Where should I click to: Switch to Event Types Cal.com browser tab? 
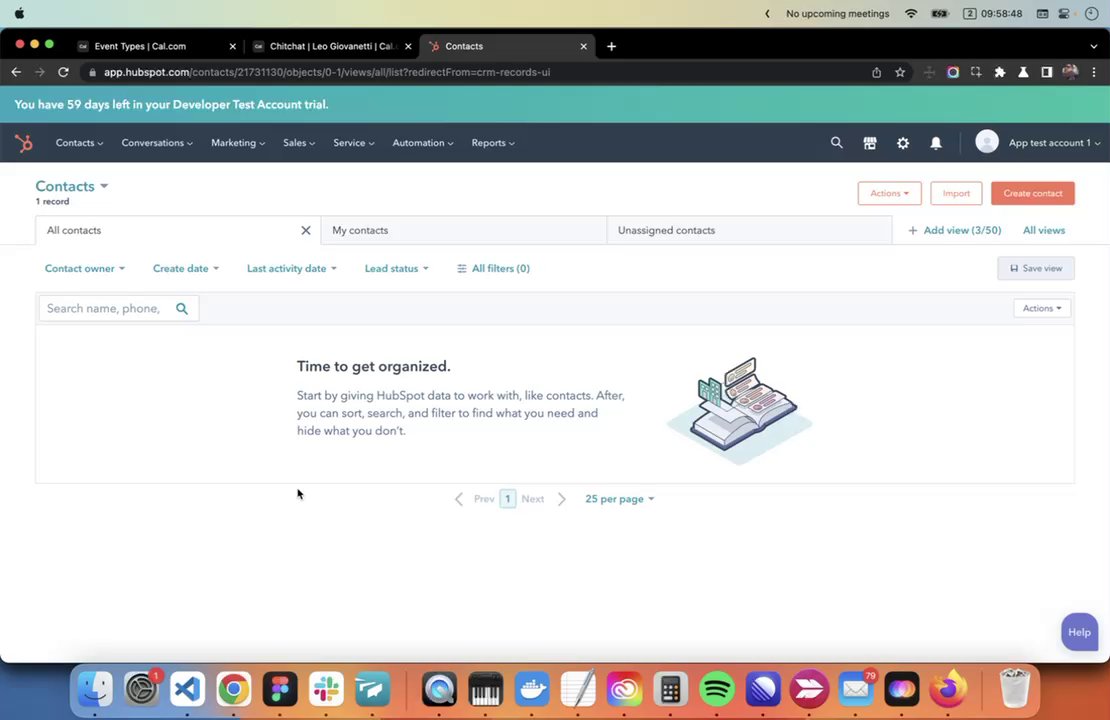pyautogui.click(x=156, y=46)
